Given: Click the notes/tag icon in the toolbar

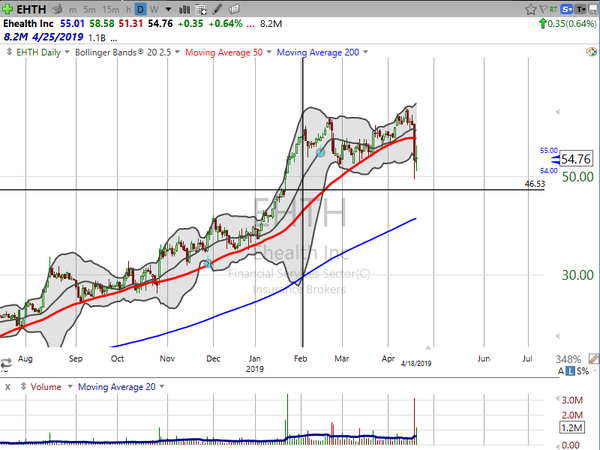Looking at the screenshot, I should [235, 9].
